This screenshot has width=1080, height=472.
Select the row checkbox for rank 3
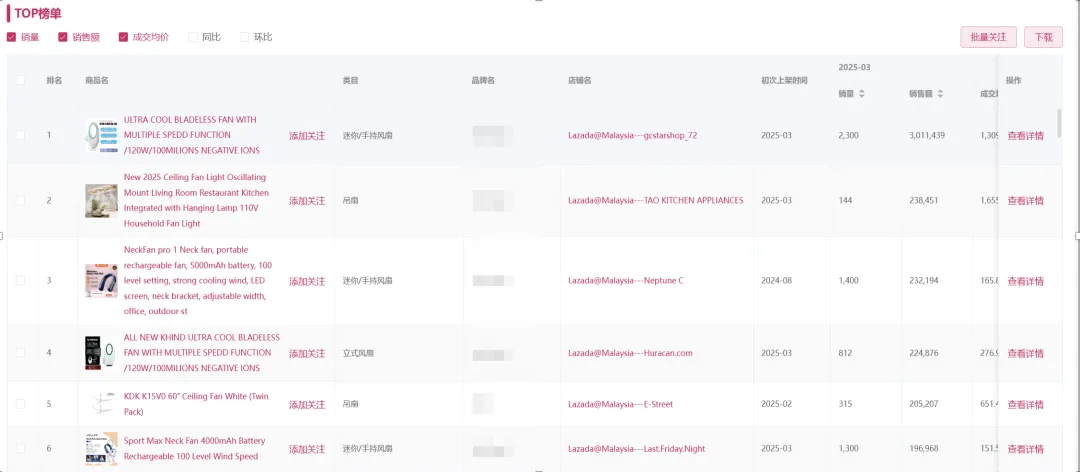[x=20, y=281]
